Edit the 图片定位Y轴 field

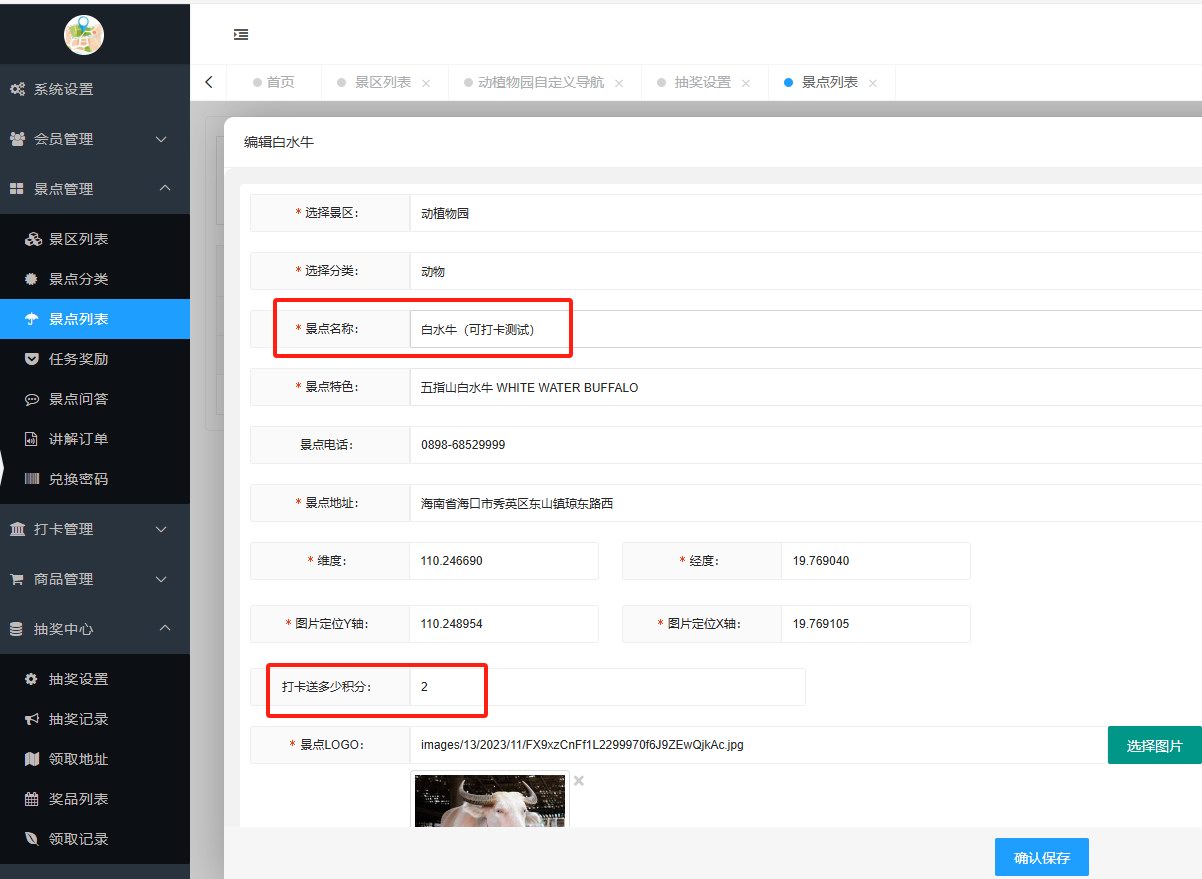504,624
